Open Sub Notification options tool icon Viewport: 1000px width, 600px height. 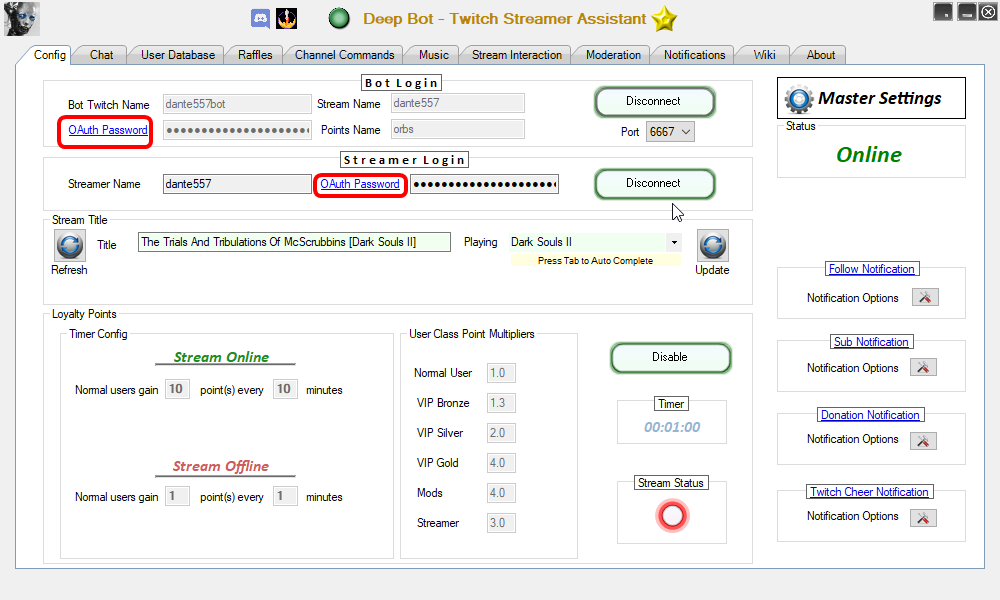[x=923, y=367]
